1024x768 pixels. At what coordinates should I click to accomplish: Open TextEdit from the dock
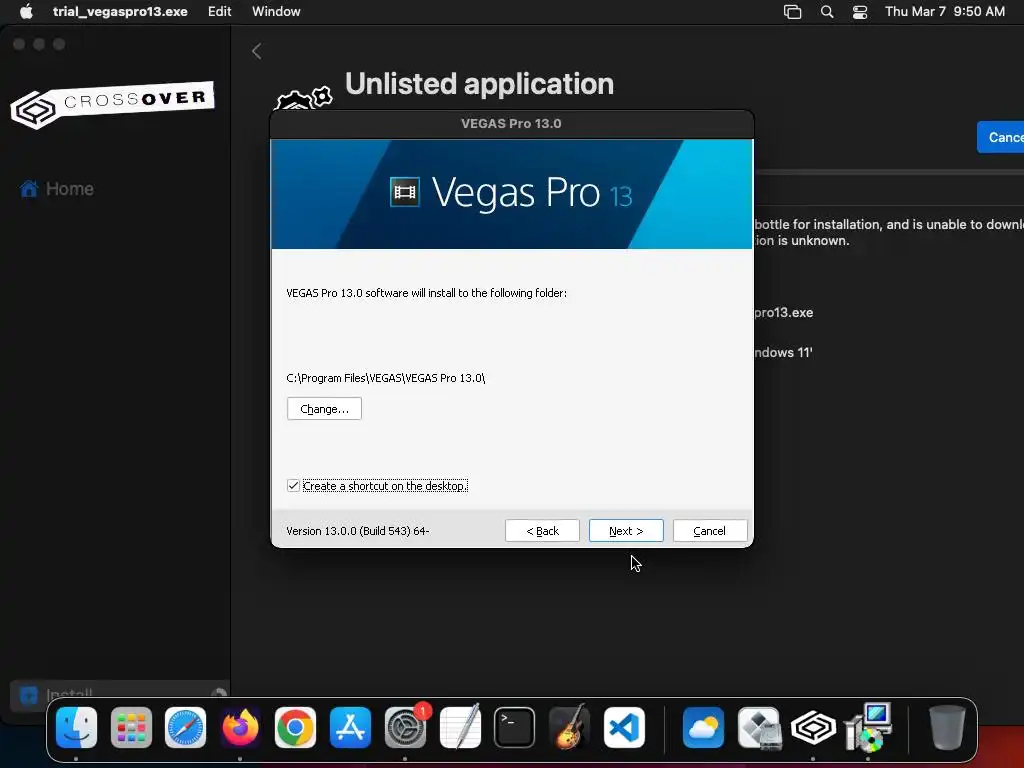coord(460,728)
